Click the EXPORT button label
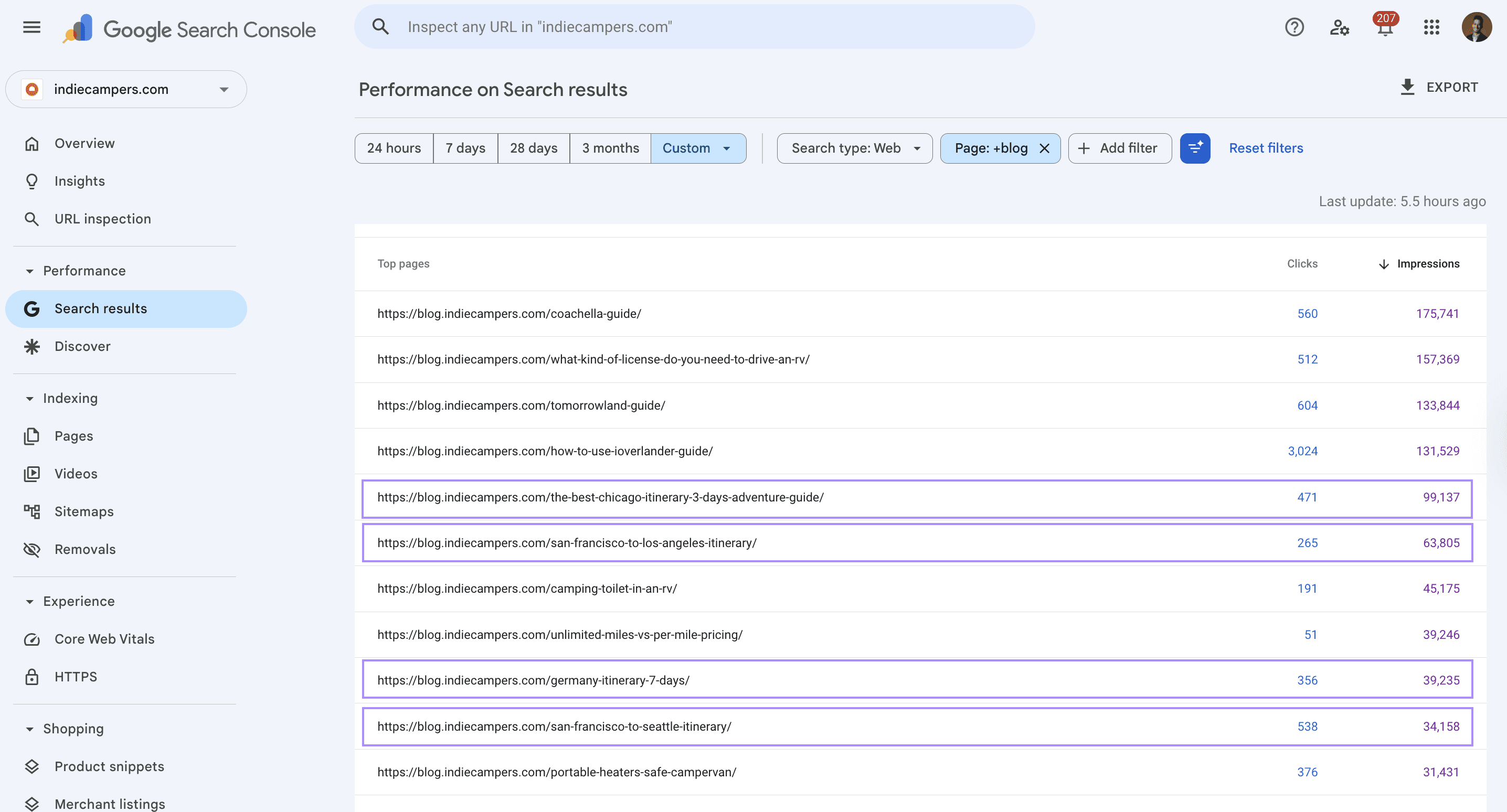 tap(1451, 87)
